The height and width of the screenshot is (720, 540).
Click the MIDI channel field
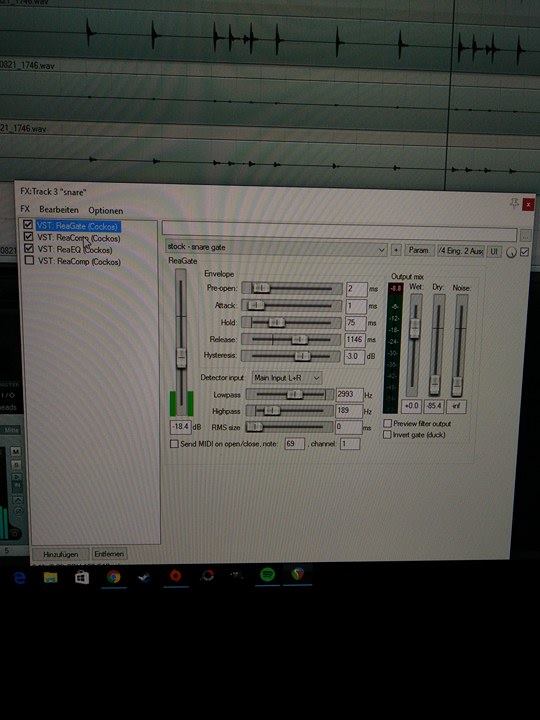coord(349,444)
